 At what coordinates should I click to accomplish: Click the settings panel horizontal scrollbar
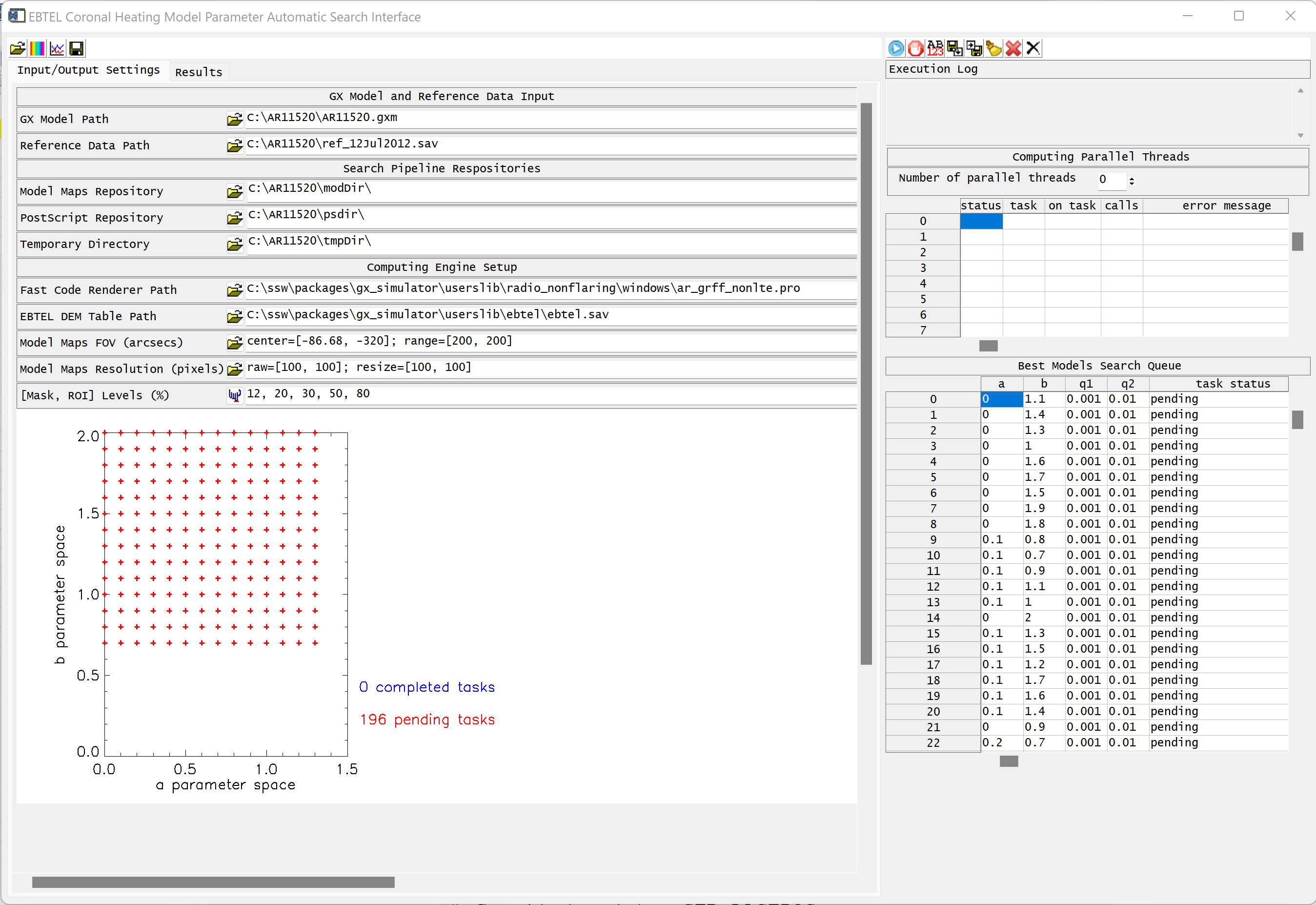tap(213, 883)
